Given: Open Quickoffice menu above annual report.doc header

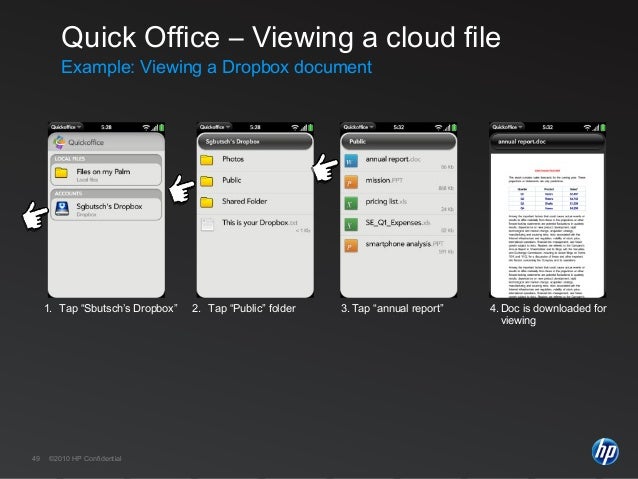Looking at the screenshot, I should pyautogui.click(x=507, y=127).
